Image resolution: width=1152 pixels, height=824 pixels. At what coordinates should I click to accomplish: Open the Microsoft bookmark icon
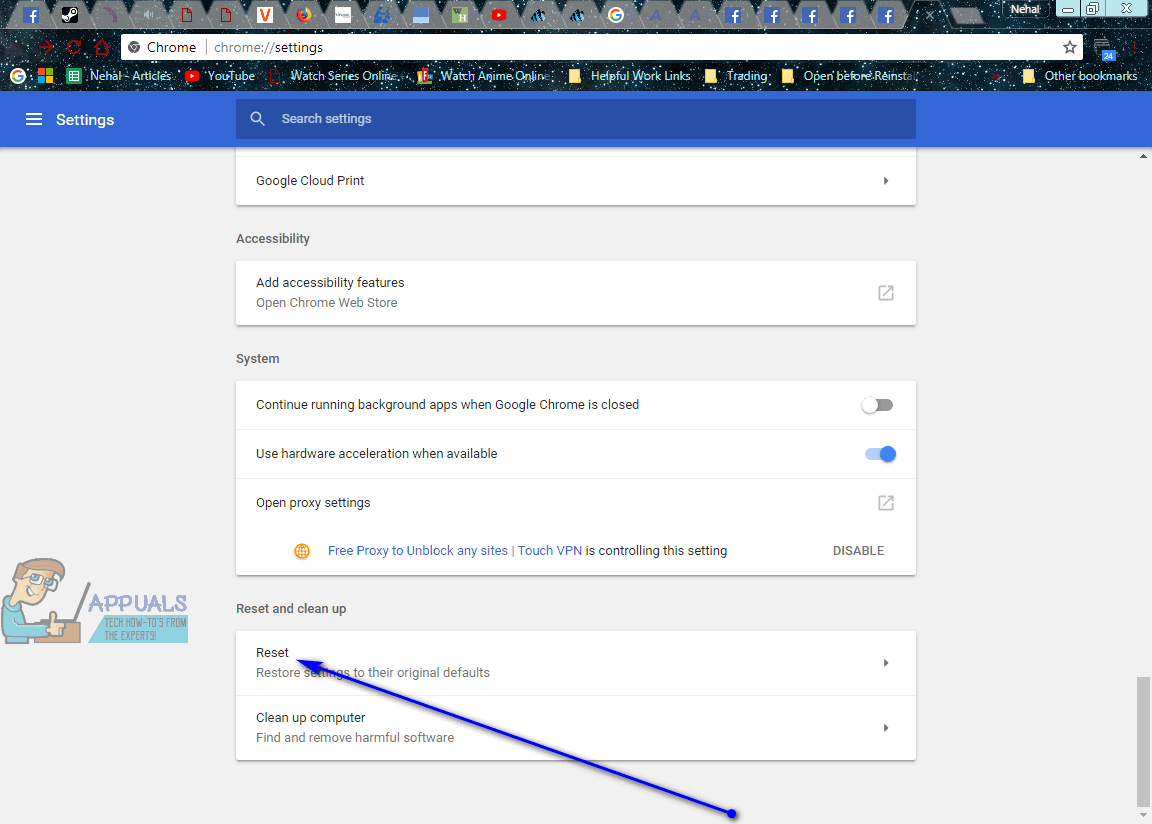[46, 76]
